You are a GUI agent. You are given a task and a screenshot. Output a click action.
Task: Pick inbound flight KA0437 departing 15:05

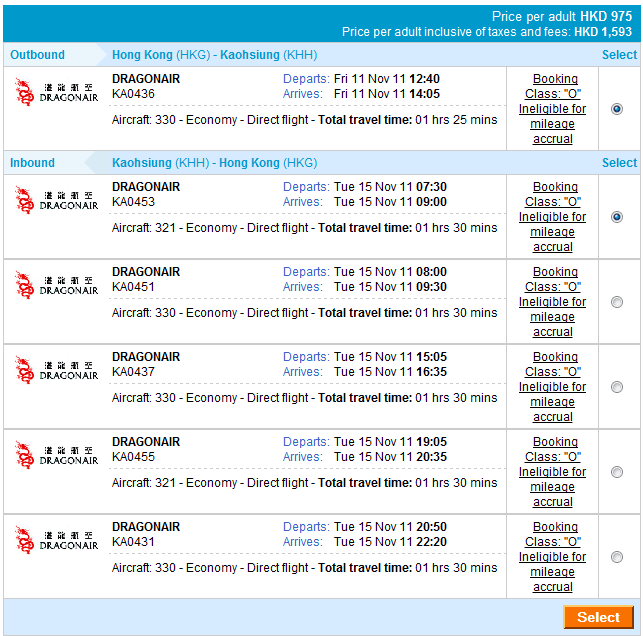pyautogui.click(x=616, y=387)
